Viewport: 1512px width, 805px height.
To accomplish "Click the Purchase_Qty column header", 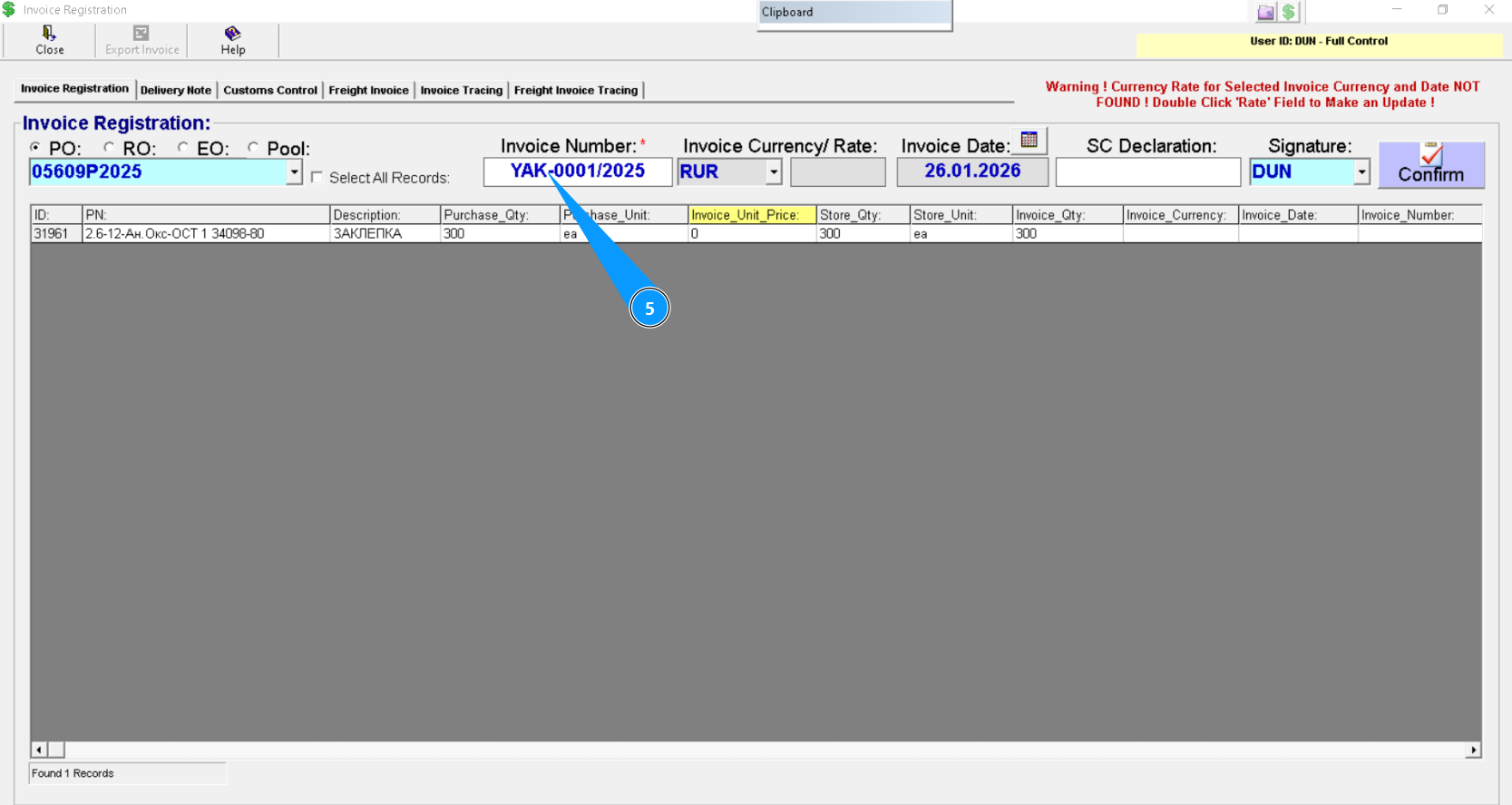I will 500,215.
